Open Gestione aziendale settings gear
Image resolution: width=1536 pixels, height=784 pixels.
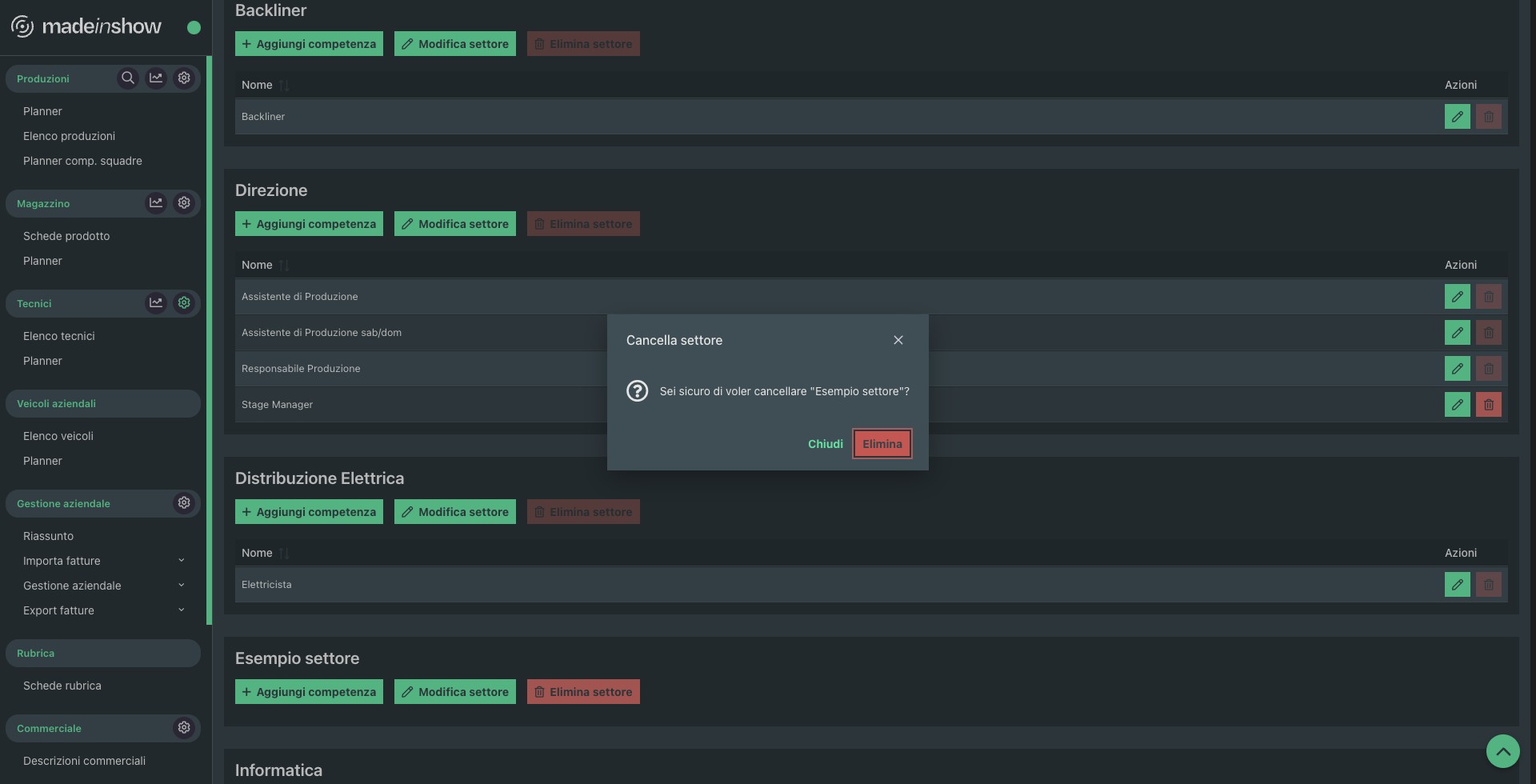[x=184, y=503]
